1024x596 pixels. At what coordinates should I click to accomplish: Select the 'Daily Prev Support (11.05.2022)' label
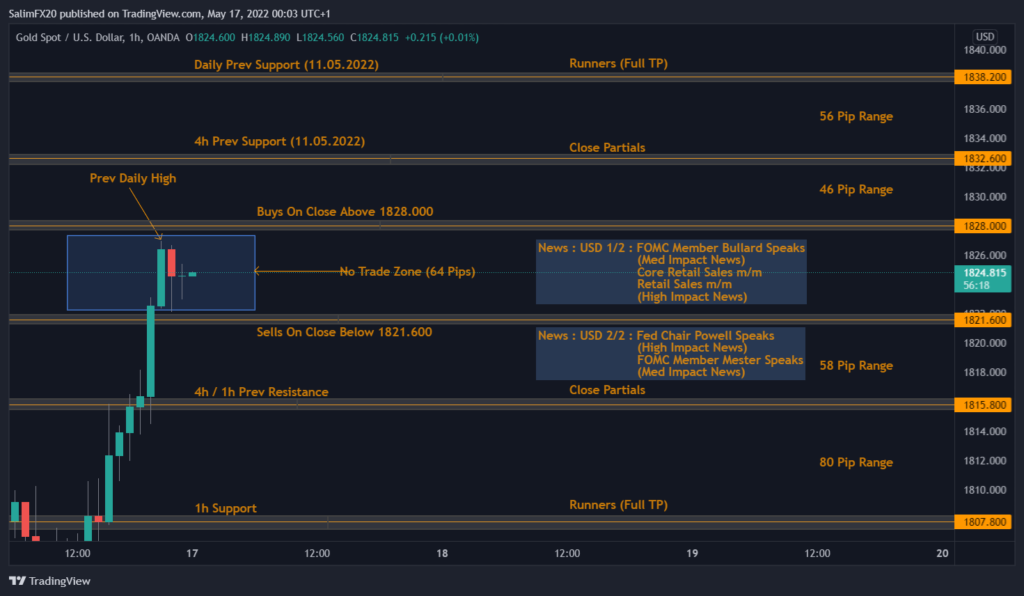[x=286, y=64]
